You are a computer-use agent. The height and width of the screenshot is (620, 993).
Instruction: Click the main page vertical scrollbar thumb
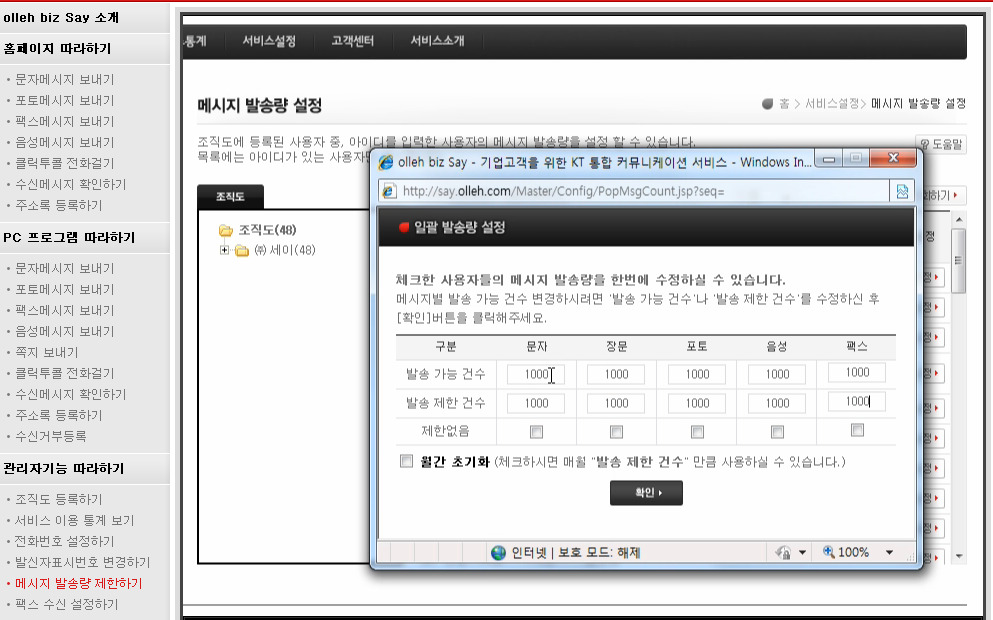point(959,261)
